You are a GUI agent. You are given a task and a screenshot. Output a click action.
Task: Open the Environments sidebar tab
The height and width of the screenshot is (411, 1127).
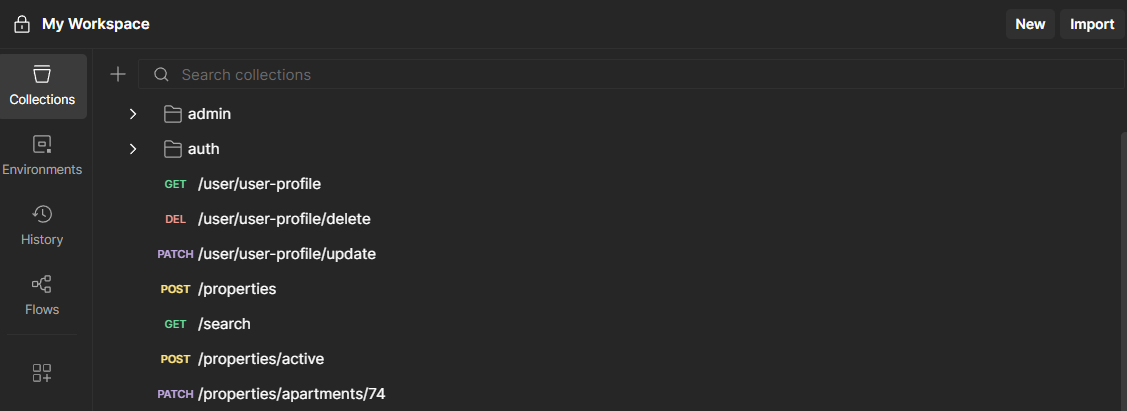coord(42,156)
